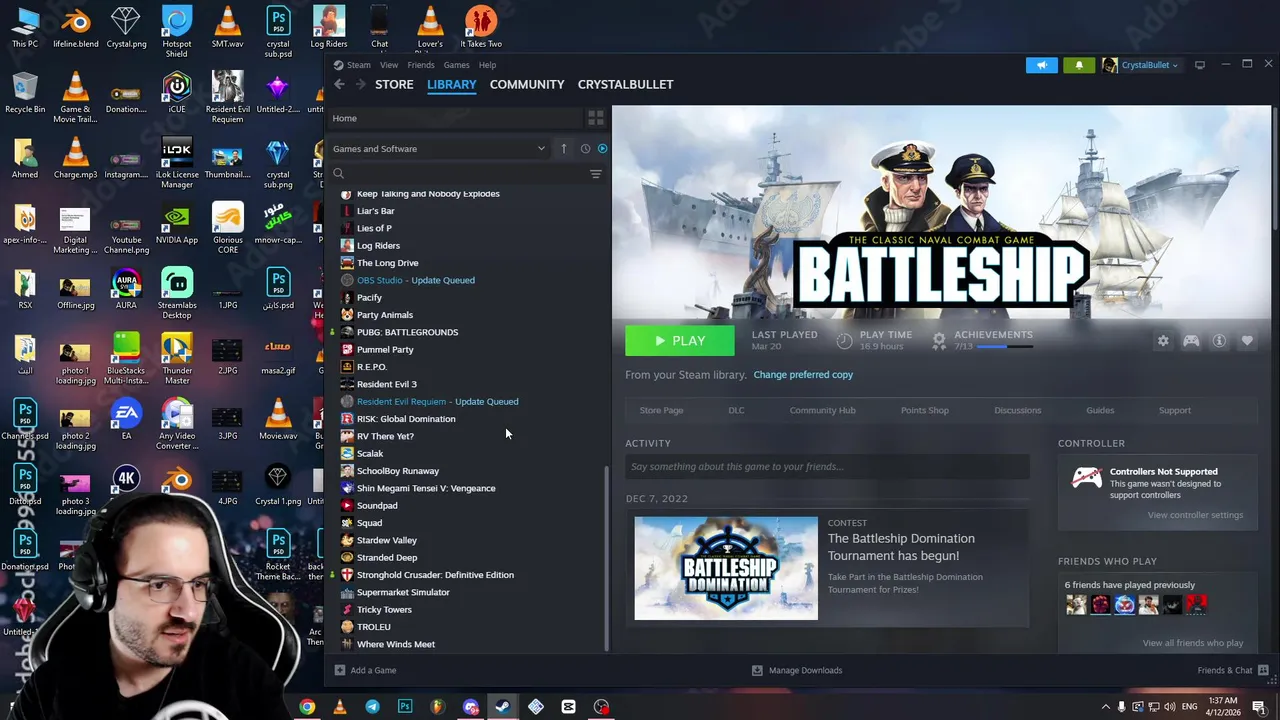Image resolution: width=1280 pixels, height=720 pixels.
Task: Show game info via the info icon
Action: pos(1219,341)
